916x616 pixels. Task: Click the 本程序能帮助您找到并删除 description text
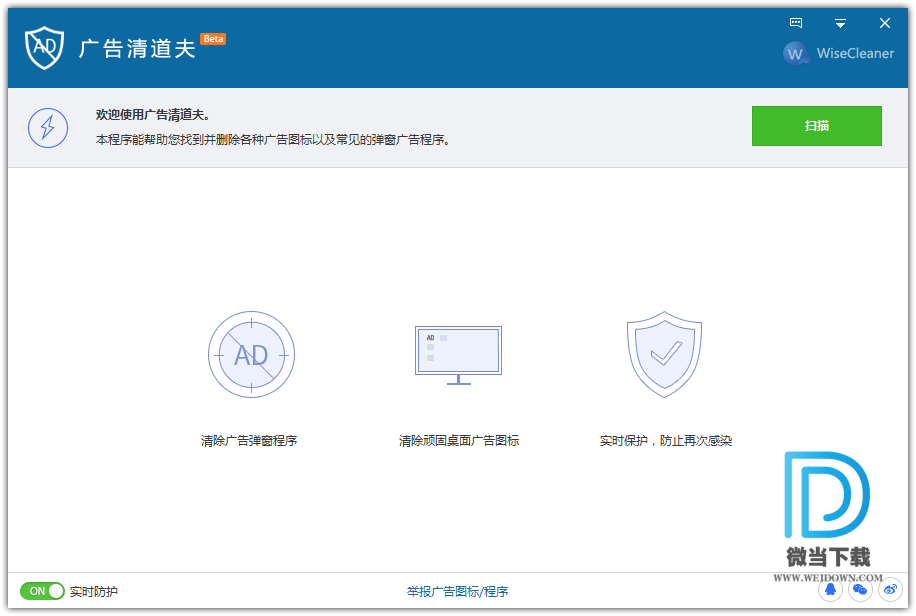[x=273, y=140]
